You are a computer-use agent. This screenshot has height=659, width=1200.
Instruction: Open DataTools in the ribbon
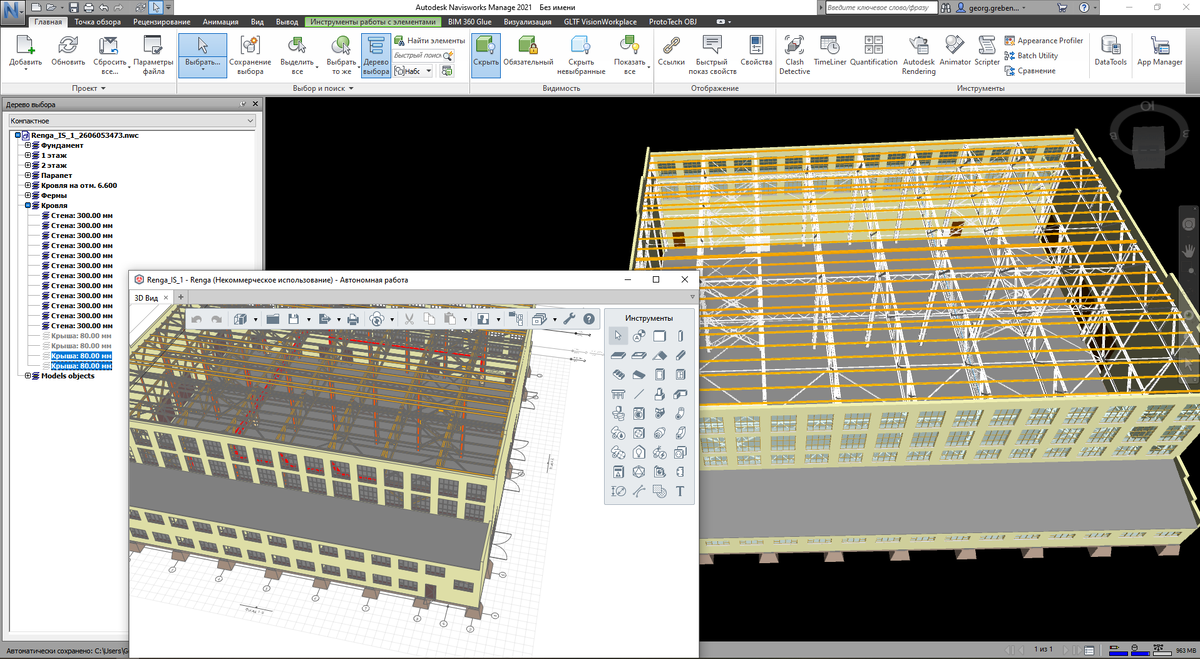pyautogui.click(x=1110, y=50)
